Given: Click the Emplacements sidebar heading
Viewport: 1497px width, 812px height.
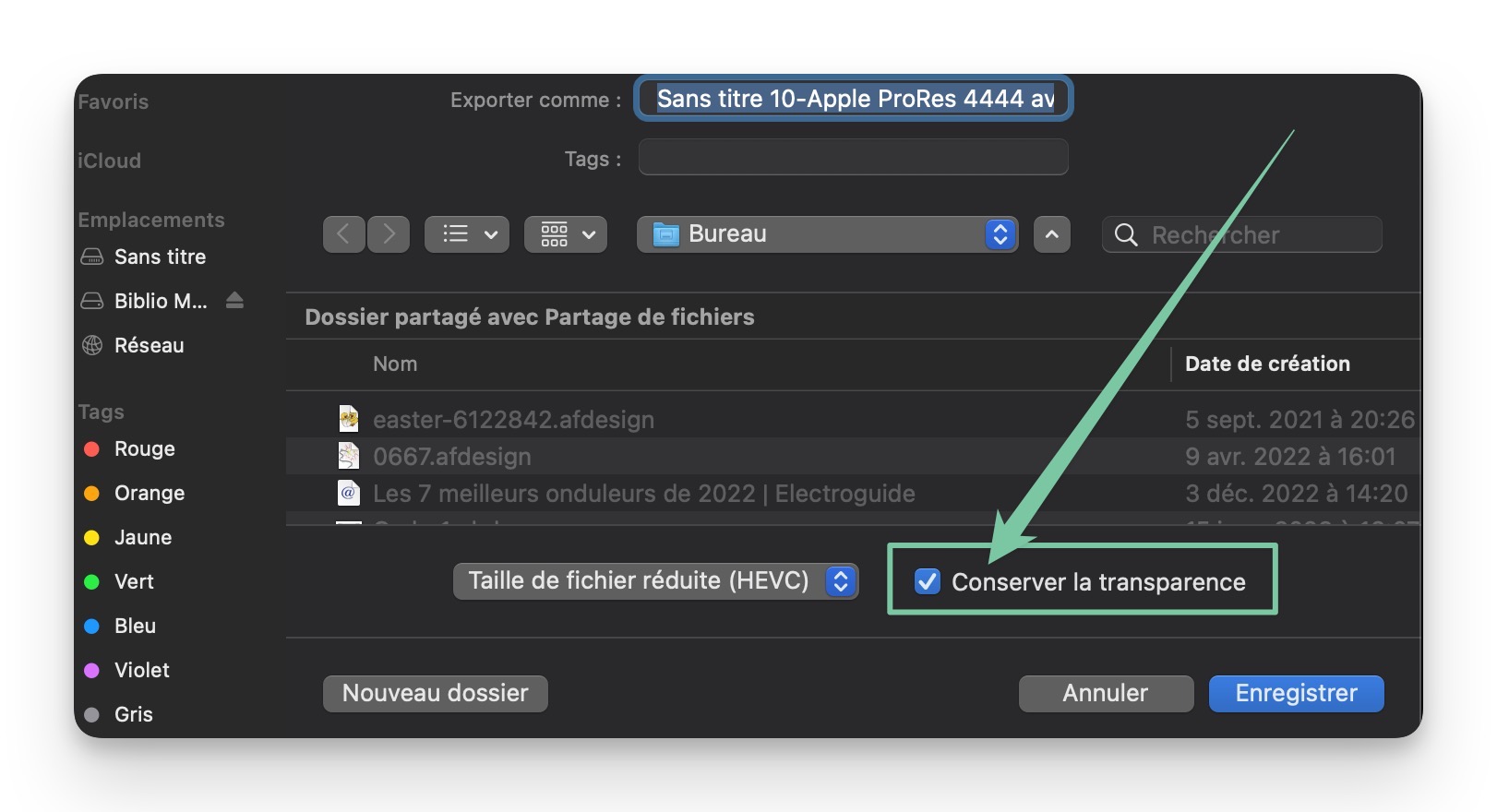Looking at the screenshot, I should pyautogui.click(x=151, y=220).
